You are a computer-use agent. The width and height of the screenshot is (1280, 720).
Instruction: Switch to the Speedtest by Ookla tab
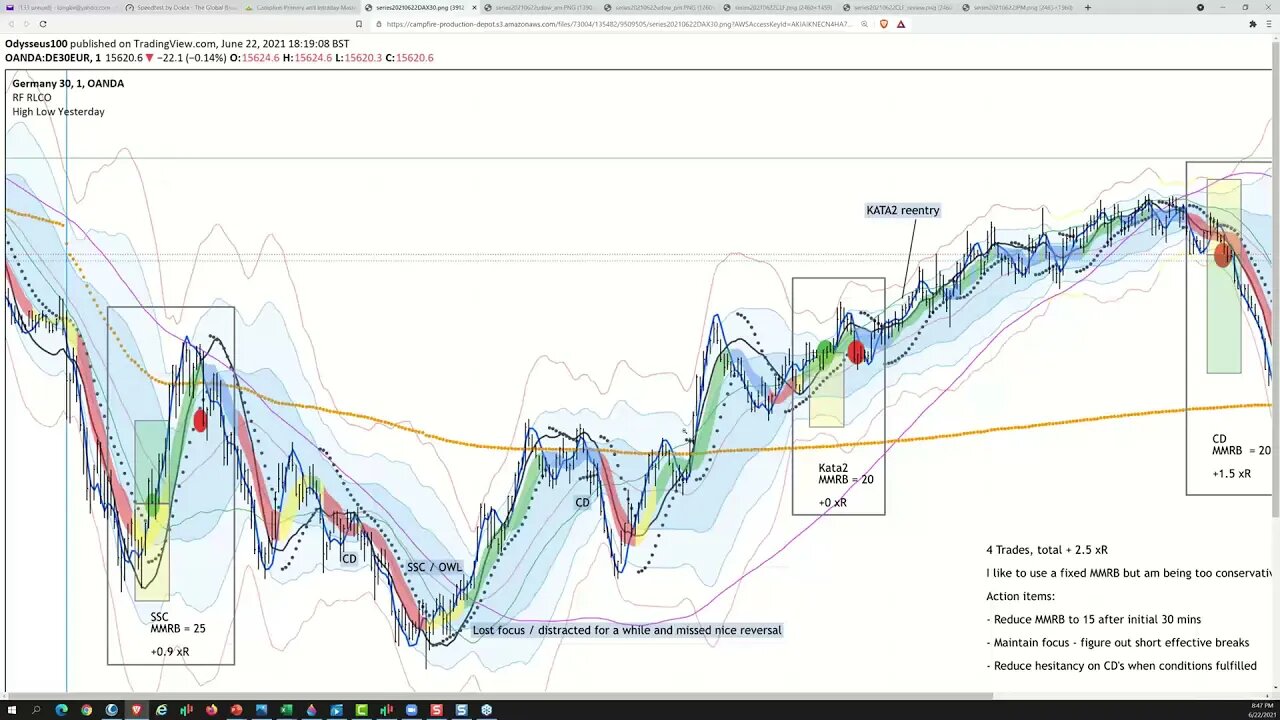point(180,7)
